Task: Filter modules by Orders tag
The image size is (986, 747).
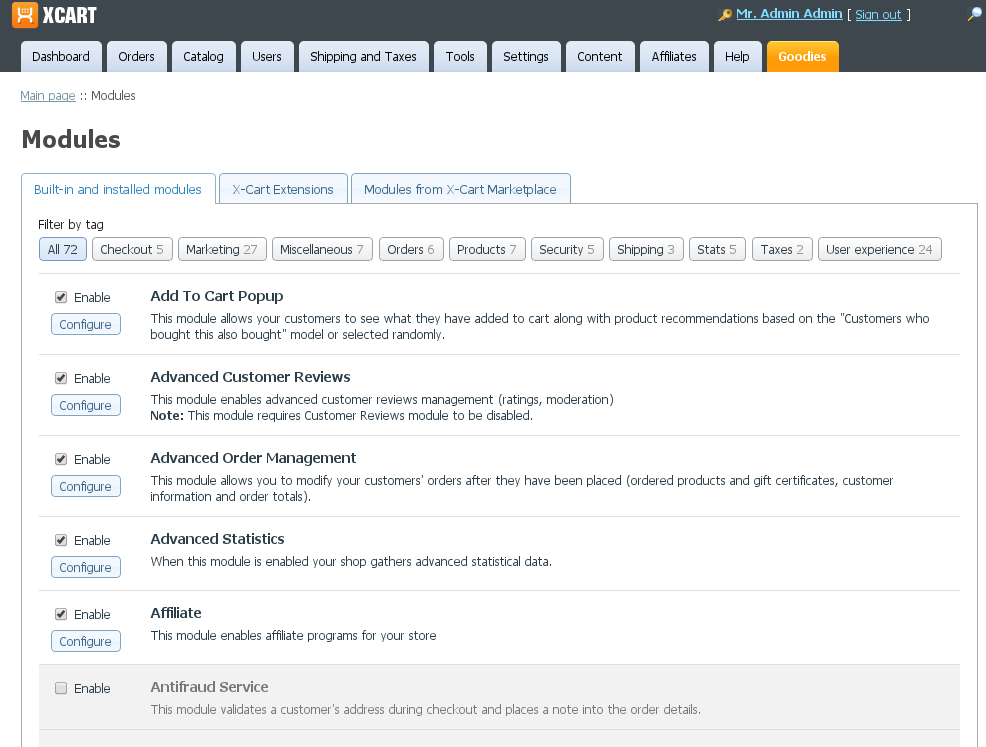Action: tap(411, 250)
